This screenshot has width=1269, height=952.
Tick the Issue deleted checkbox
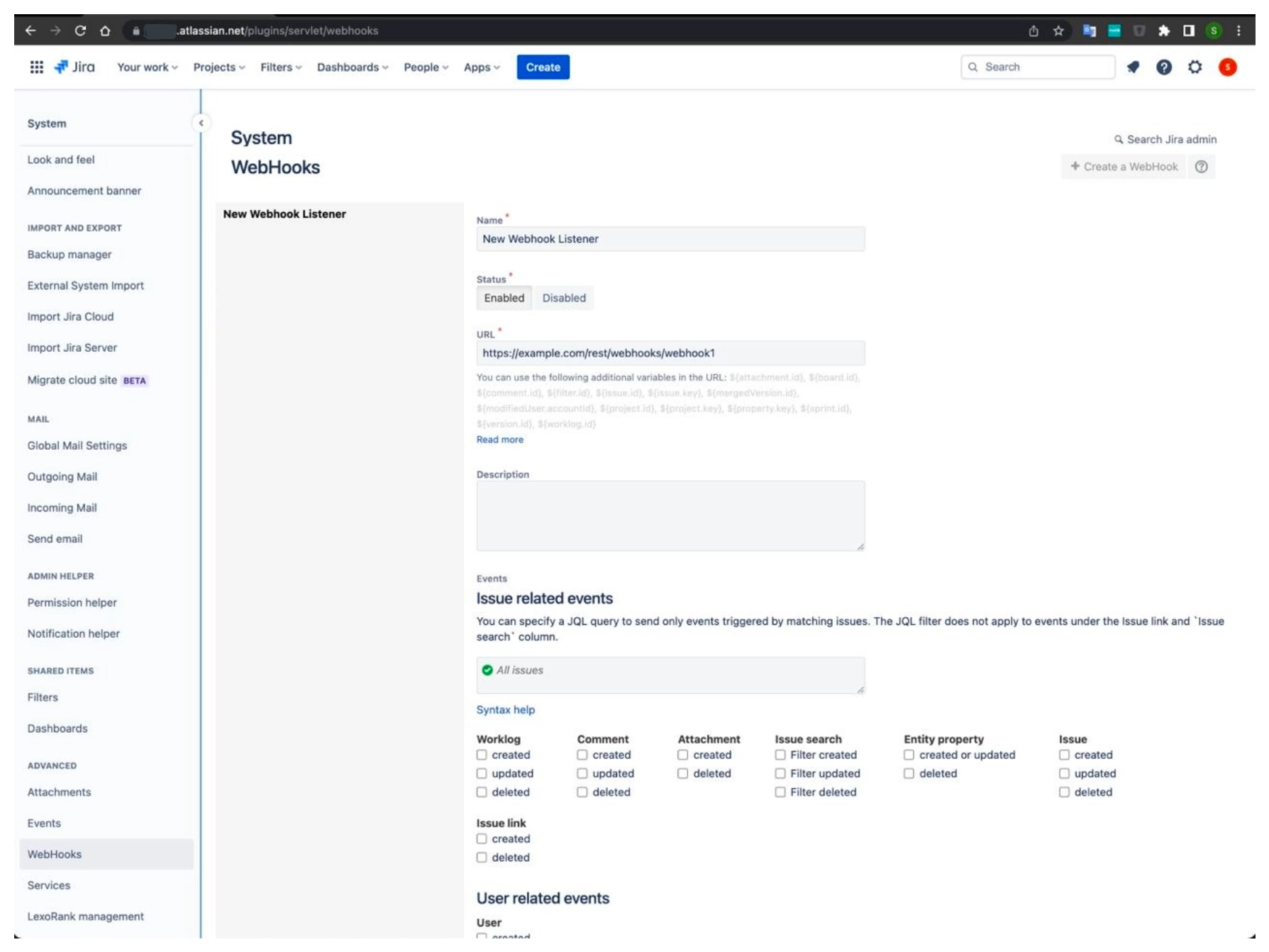click(x=1064, y=792)
